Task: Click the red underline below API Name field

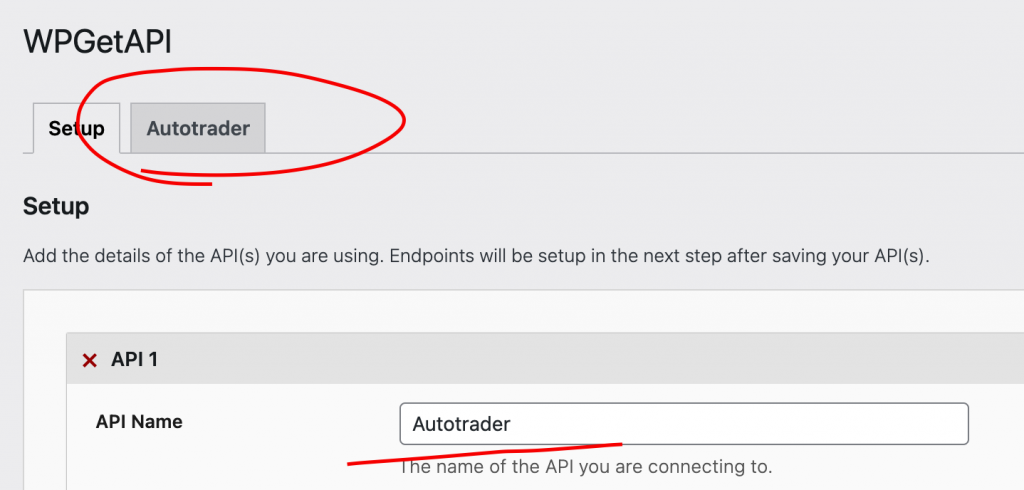Action: [484, 453]
